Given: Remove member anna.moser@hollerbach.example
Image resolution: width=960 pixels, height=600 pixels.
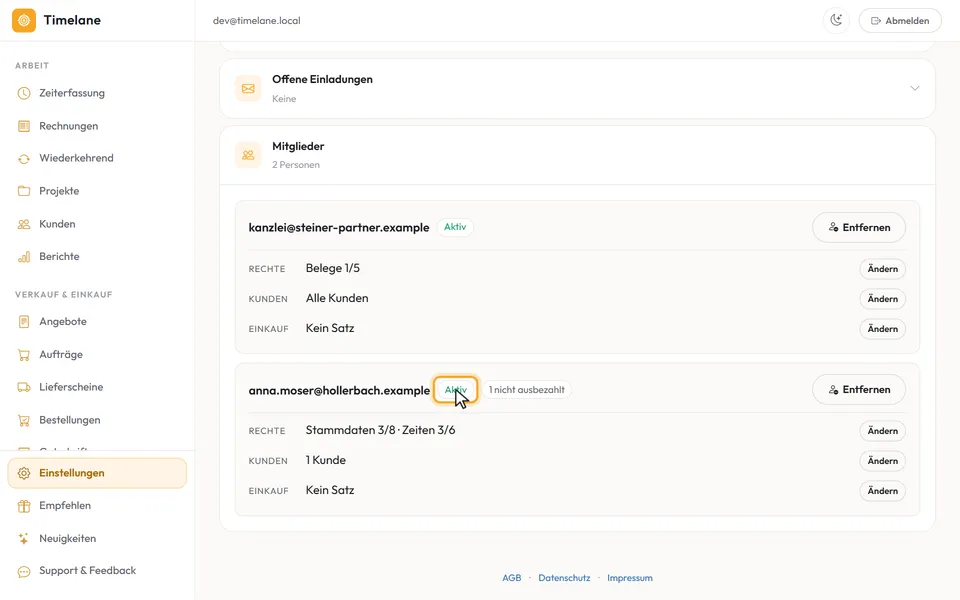Looking at the screenshot, I should click(858, 389).
